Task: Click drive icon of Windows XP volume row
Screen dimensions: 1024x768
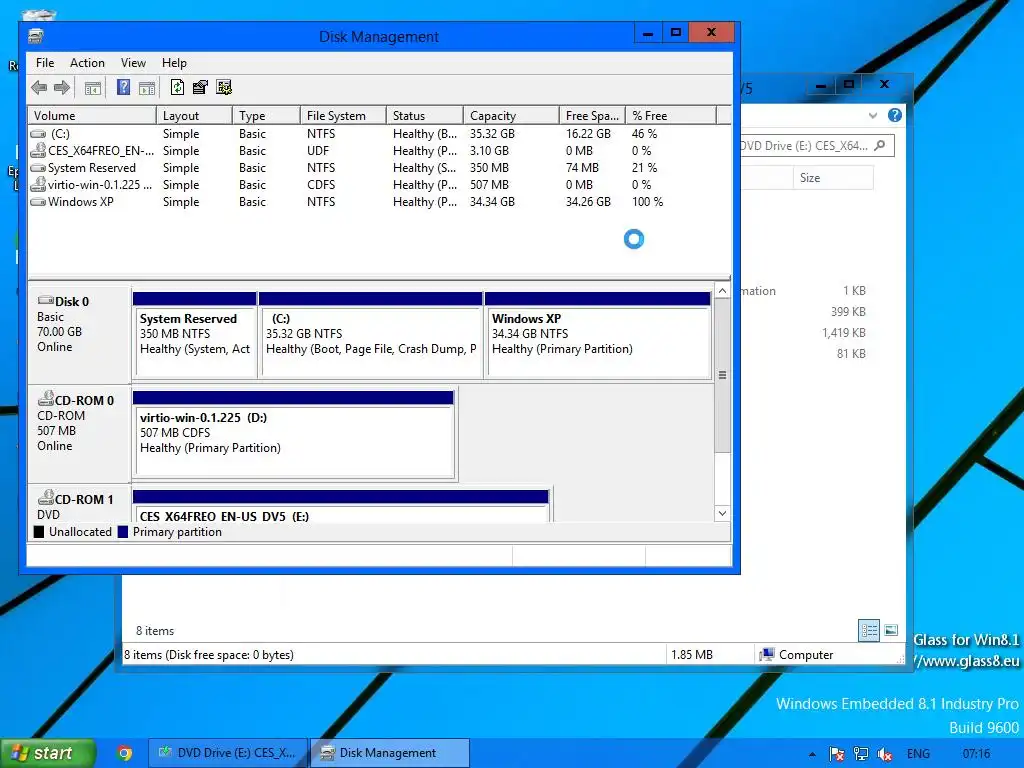Action: [39, 202]
